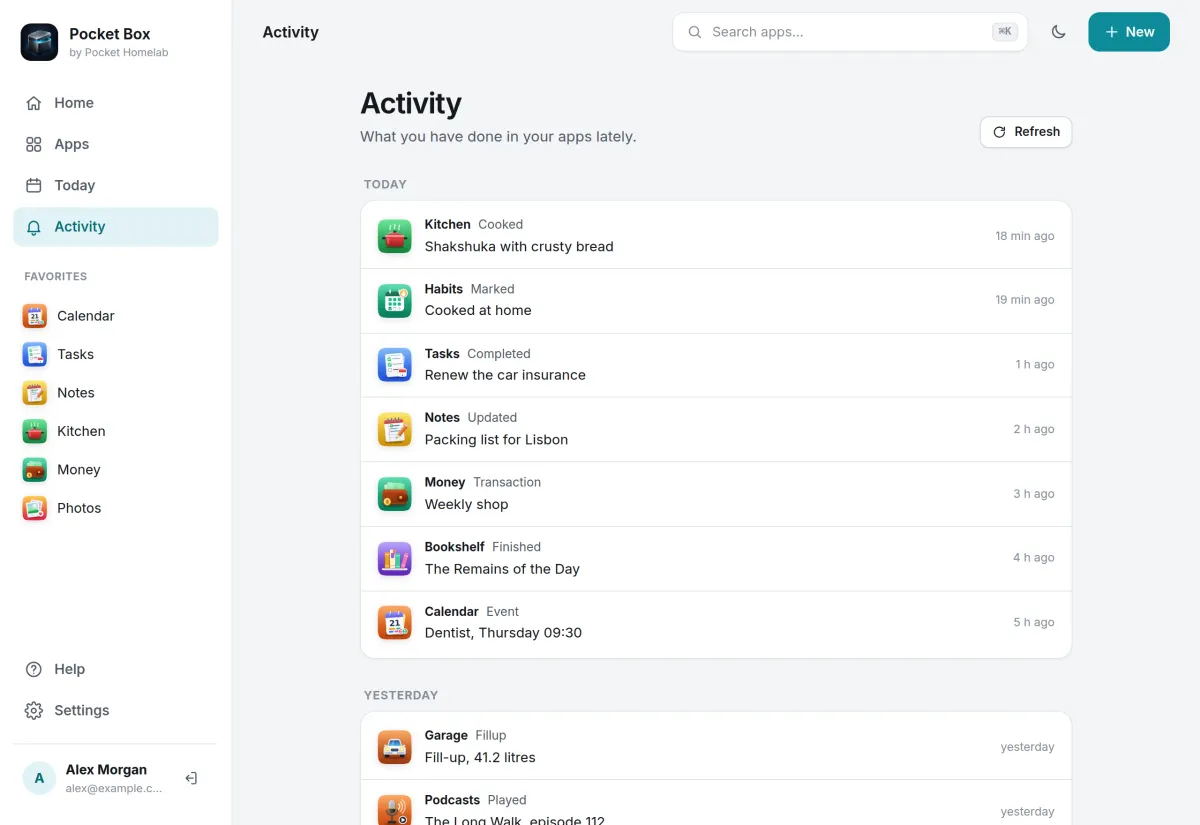The width and height of the screenshot is (1200, 825).
Task: Click the search magnifier icon
Action: (695, 32)
